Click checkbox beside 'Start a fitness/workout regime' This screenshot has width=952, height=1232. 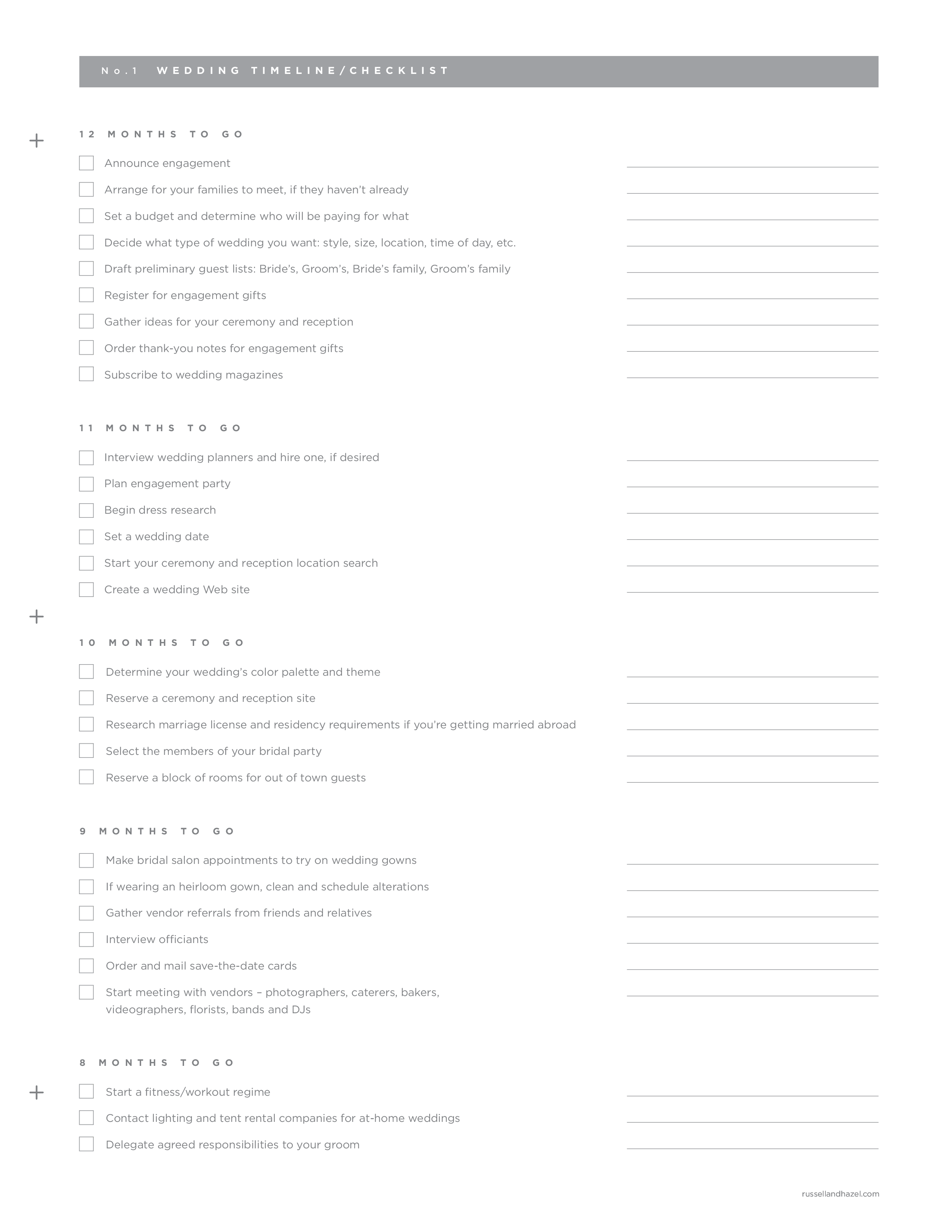(x=88, y=1091)
